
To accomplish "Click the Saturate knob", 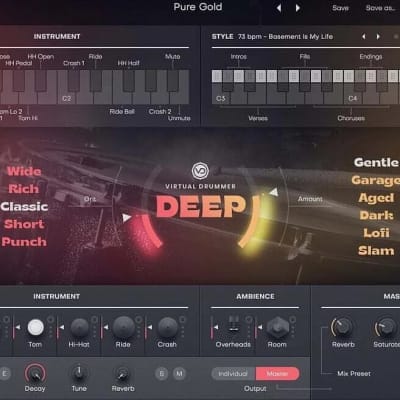I will point(386,327).
